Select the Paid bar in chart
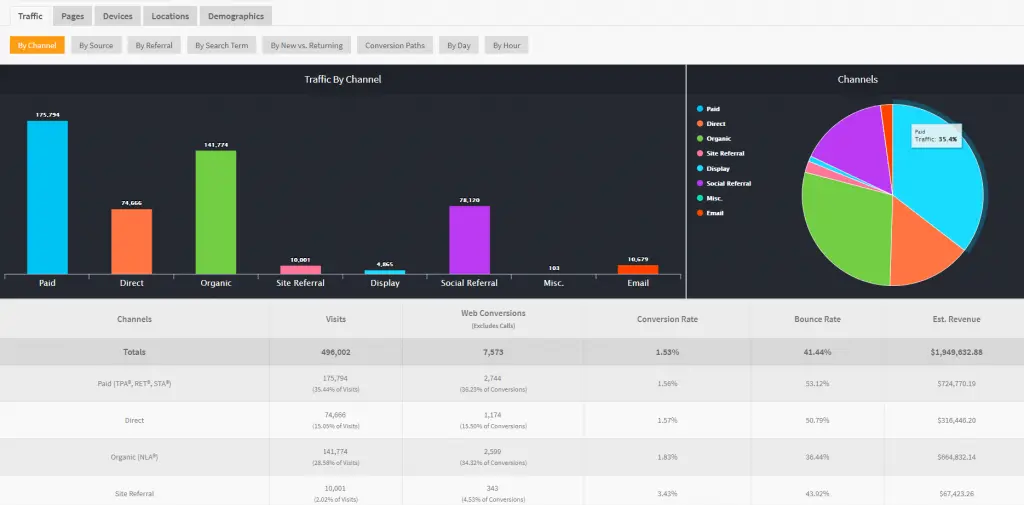The width and height of the screenshot is (1024, 505). click(47, 197)
